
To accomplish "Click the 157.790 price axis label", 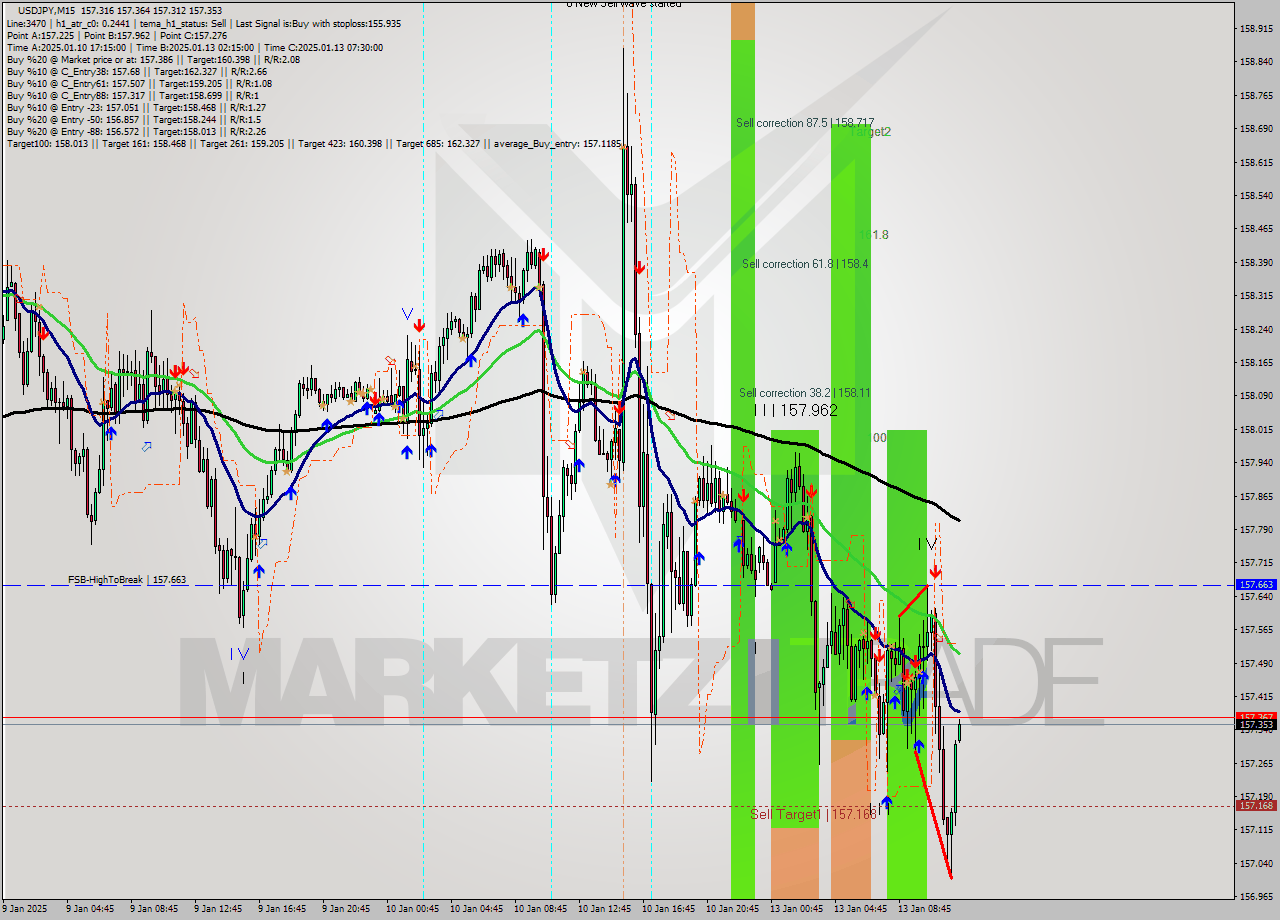I will [1255, 529].
